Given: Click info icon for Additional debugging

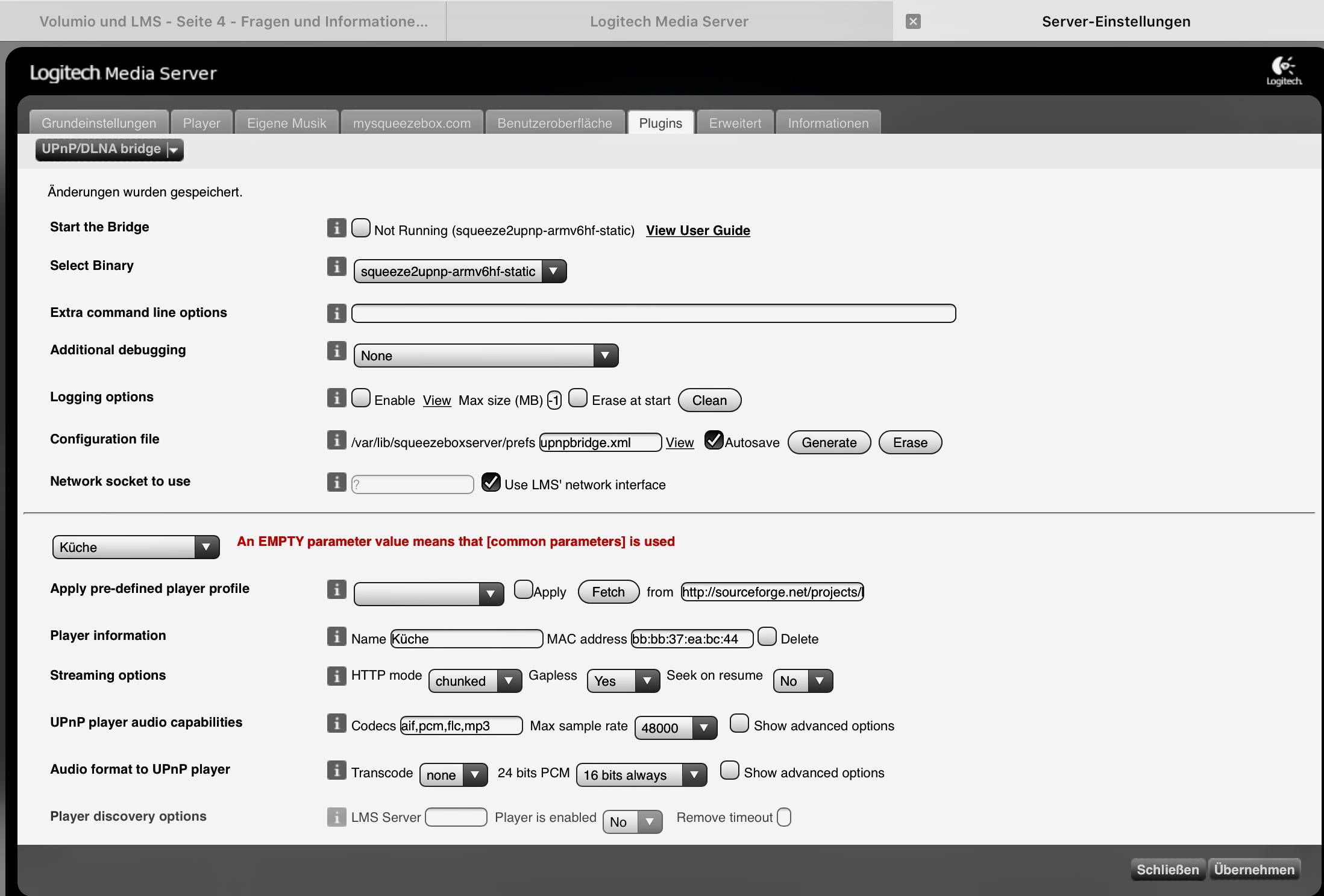Looking at the screenshot, I should click(x=336, y=351).
